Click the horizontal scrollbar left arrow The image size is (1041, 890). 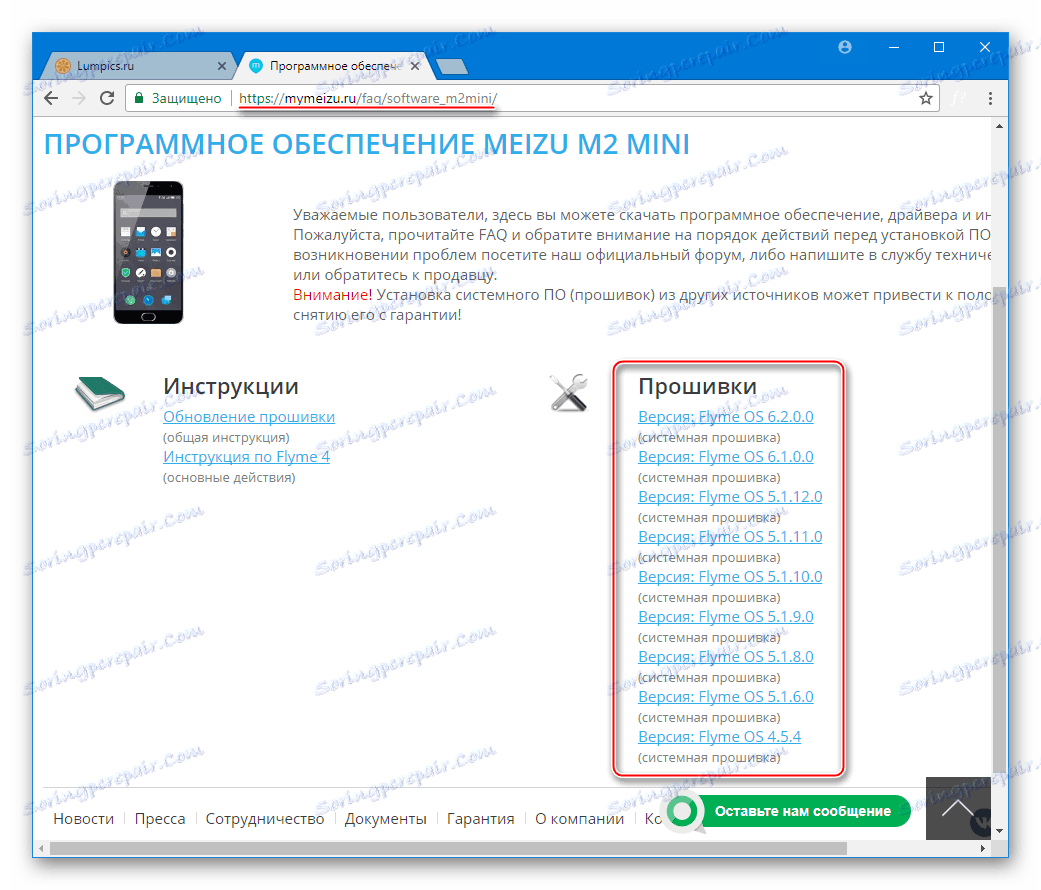pos(42,848)
